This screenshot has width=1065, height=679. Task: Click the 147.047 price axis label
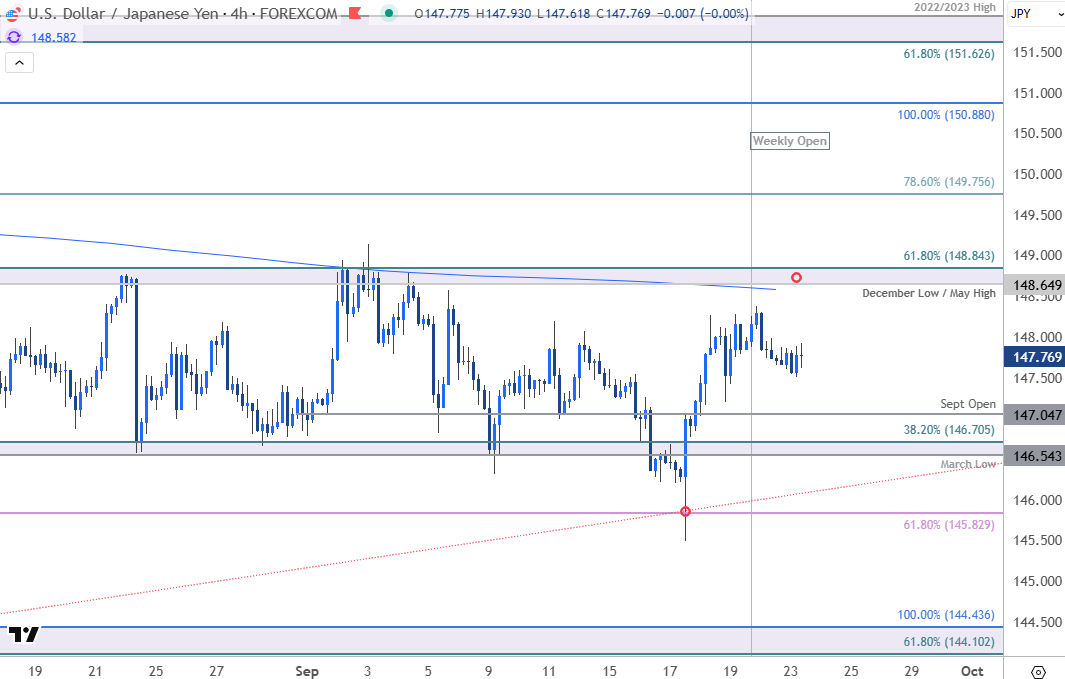pyautogui.click(x=1036, y=414)
